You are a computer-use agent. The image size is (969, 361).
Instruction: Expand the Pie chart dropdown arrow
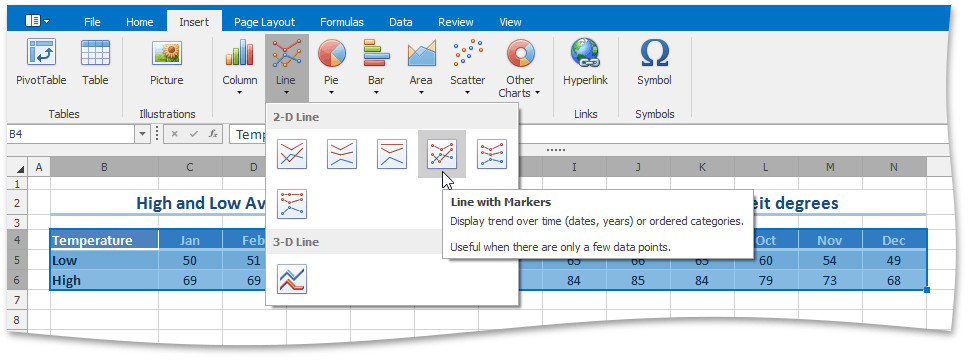(331, 93)
